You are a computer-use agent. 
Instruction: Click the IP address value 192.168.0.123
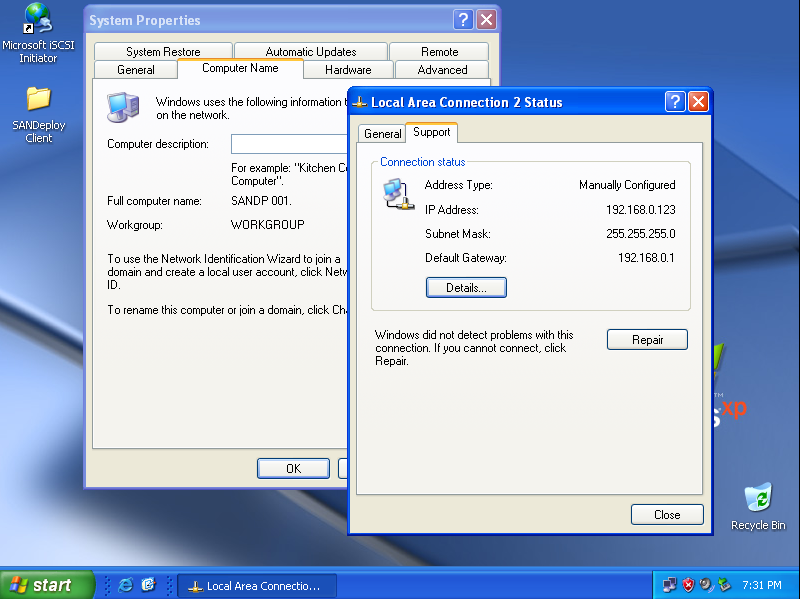point(640,210)
